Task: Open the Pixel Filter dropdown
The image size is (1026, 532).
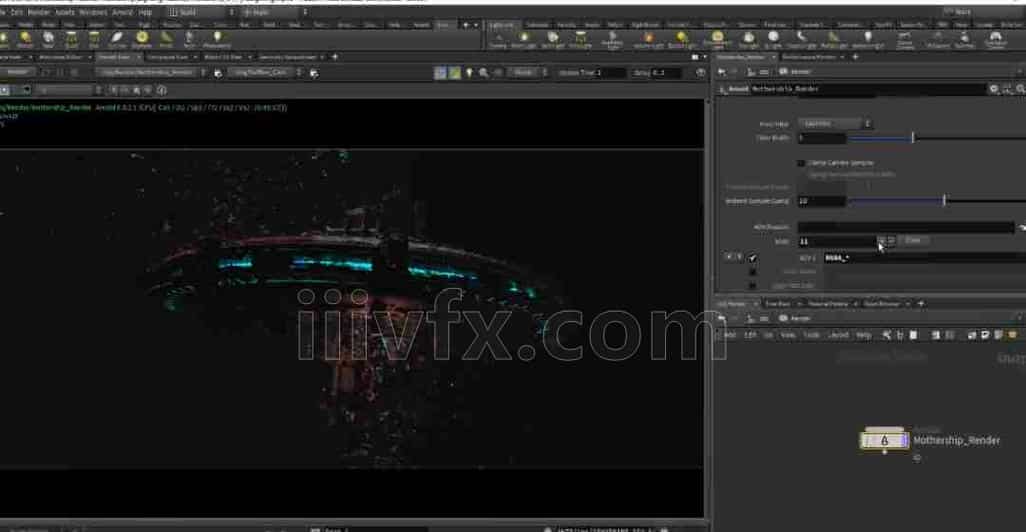Action: point(836,124)
